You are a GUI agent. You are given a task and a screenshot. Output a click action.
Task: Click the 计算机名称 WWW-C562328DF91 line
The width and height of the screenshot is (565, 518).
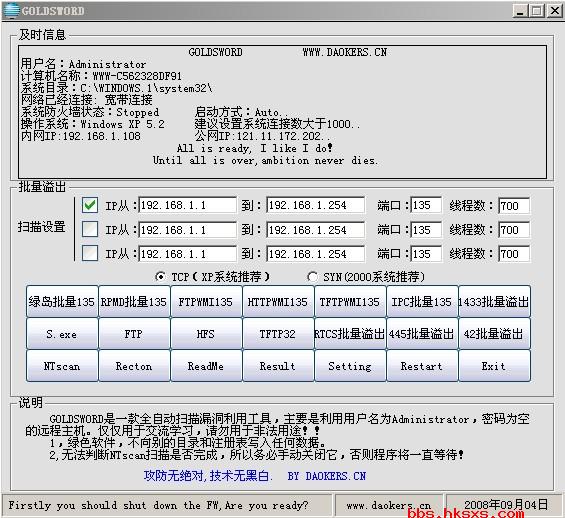click(x=101, y=76)
